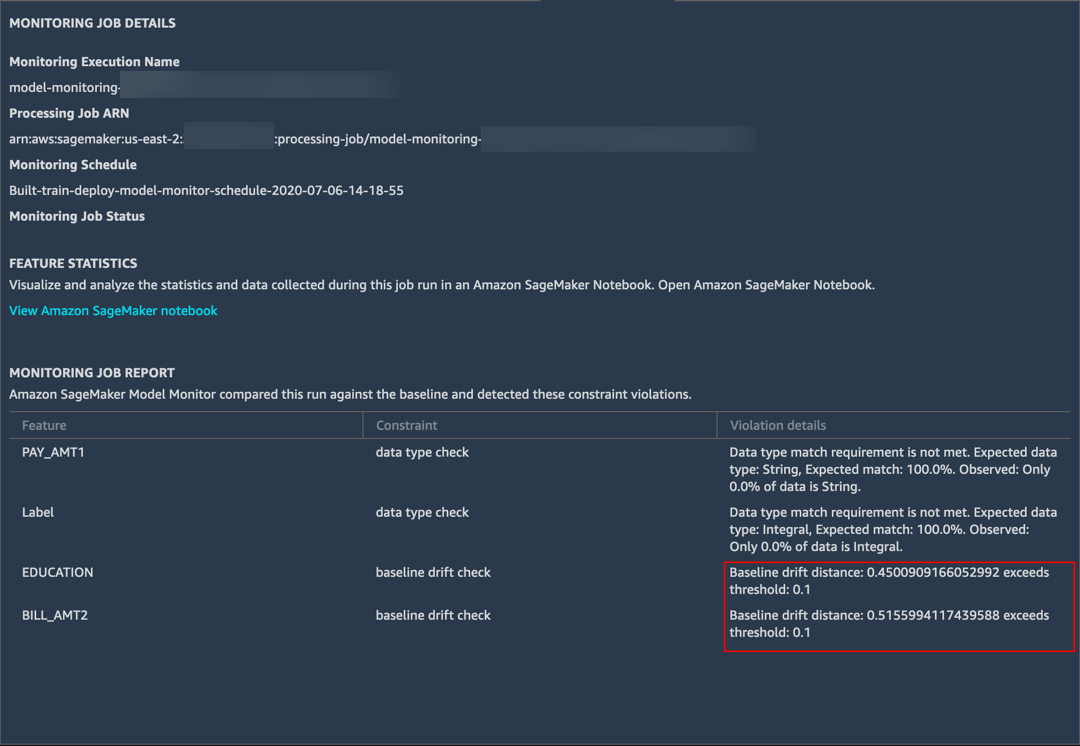This screenshot has width=1080, height=746.
Task: Click the Label row's data type check cell
Action: [422, 513]
